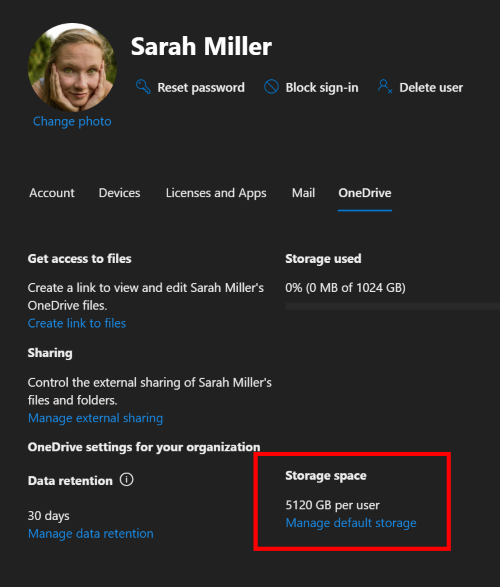Open the Data retention info icon
The image size is (500, 587).
126,480
